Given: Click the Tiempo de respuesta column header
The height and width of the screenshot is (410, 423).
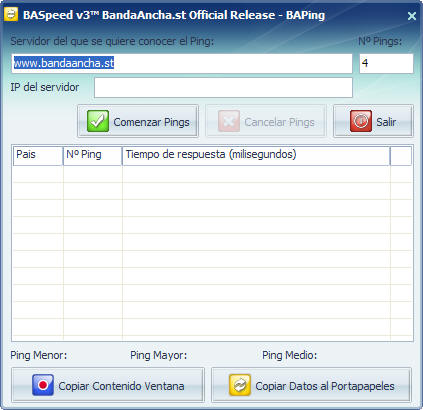Looking at the screenshot, I should 256,155.
